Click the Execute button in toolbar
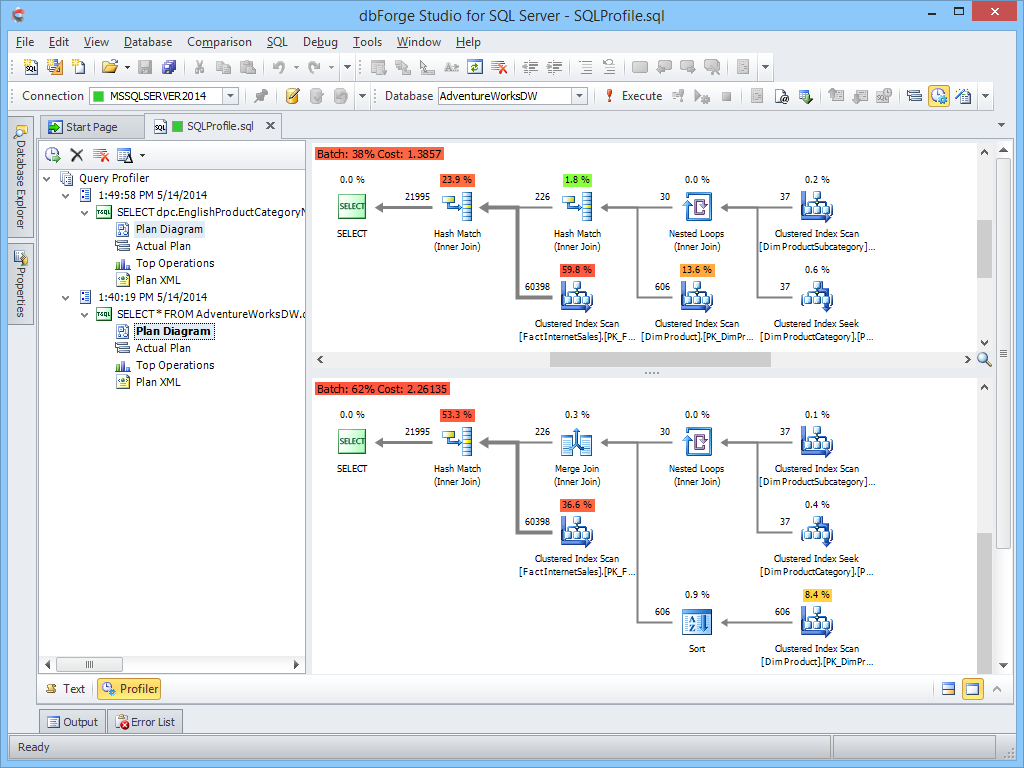This screenshot has height=768, width=1024. 633,96
